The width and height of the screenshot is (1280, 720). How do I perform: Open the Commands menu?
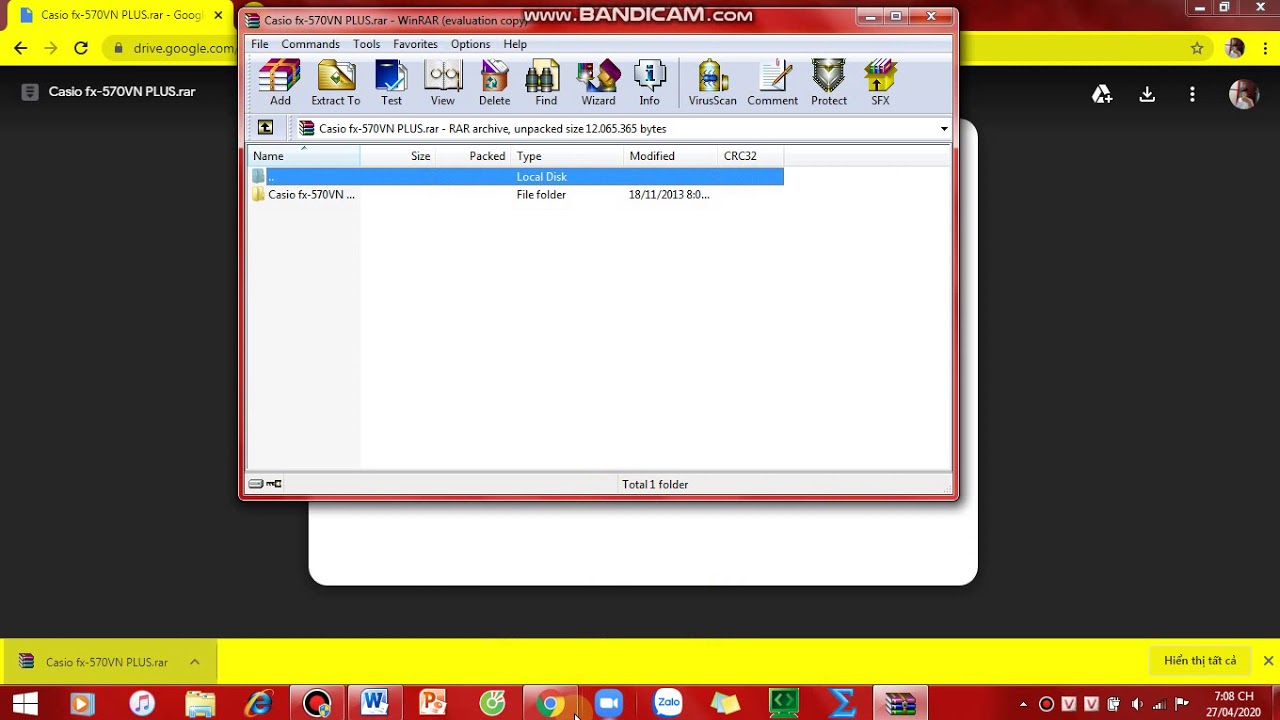310,44
